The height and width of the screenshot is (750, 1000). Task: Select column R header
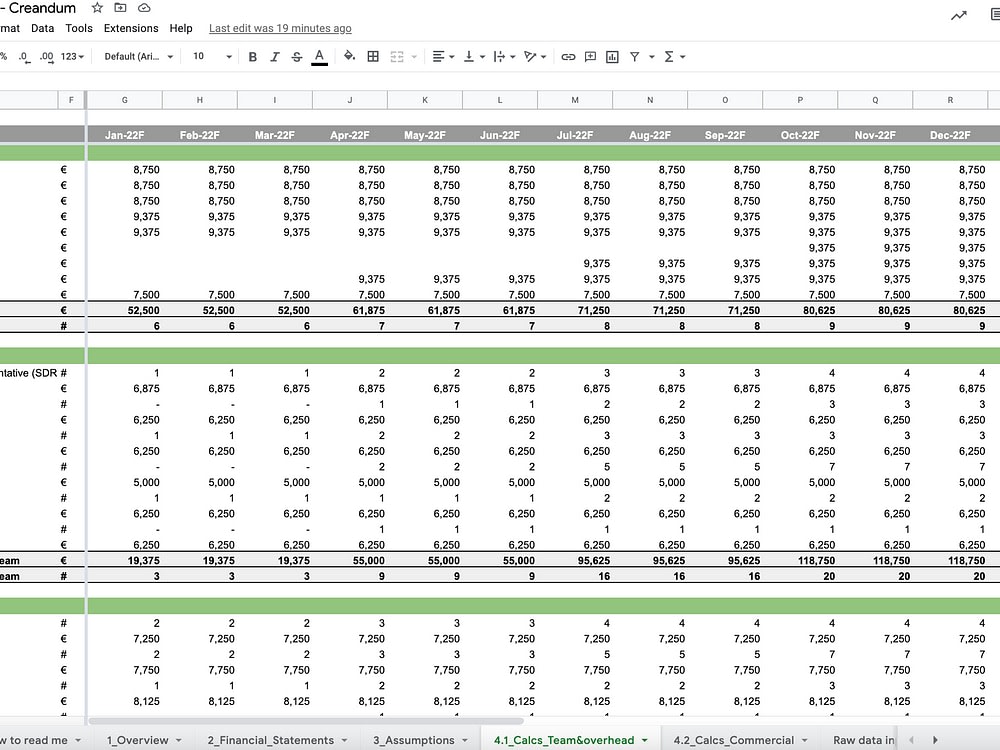950,100
